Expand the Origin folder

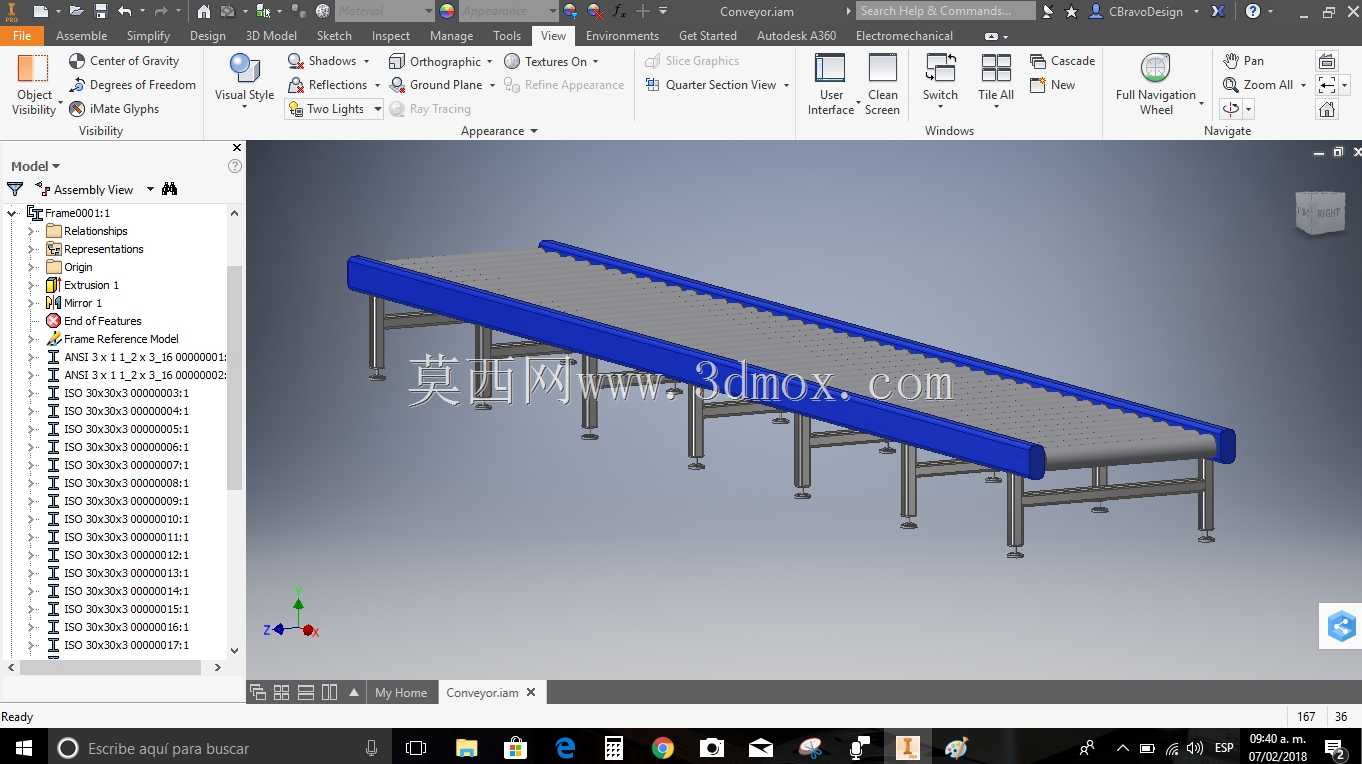(x=31, y=267)
